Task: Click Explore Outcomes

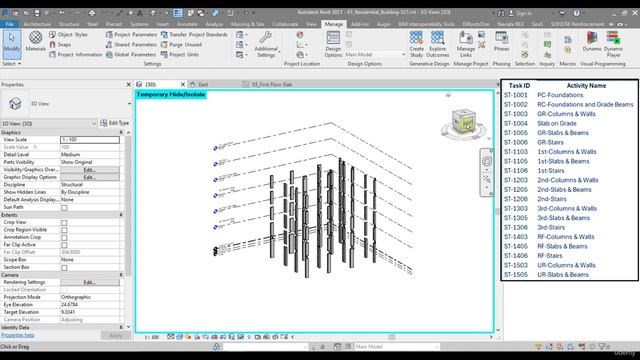Action: click(x=438, y=44)
